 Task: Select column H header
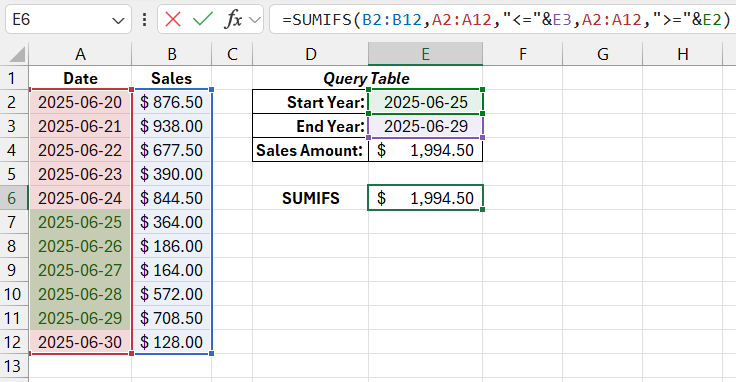682,54
